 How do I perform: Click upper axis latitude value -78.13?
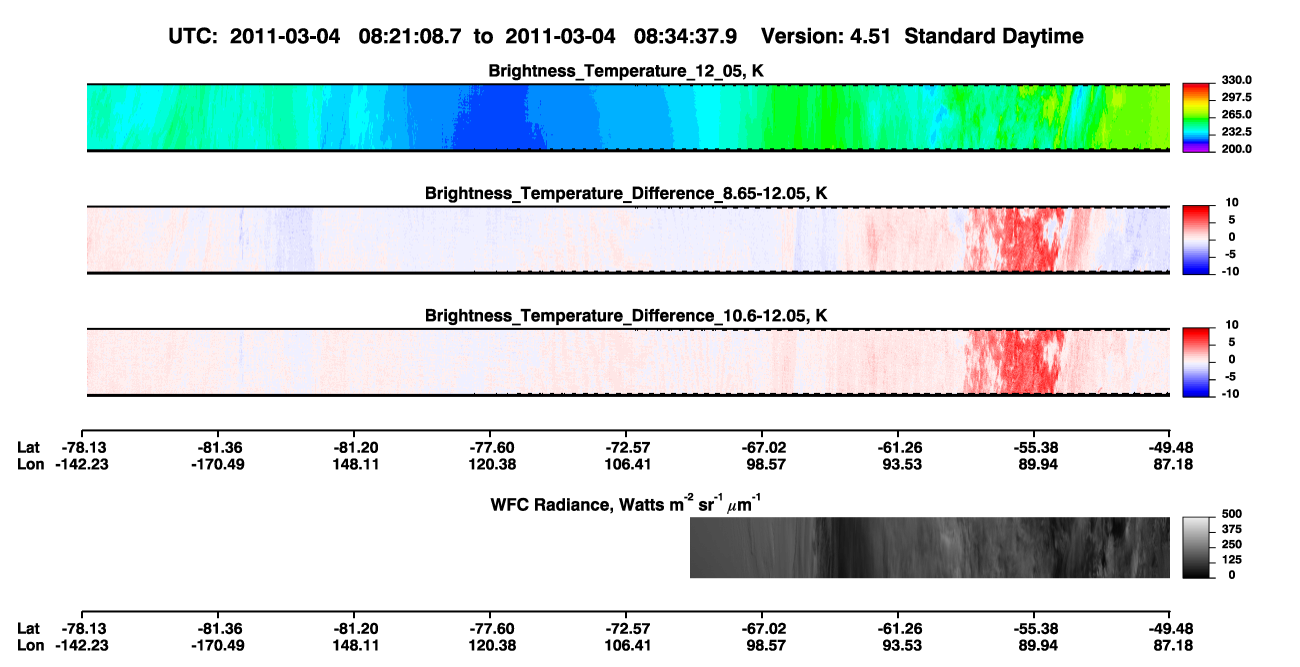pyautogui.click(x=82, y=447)
